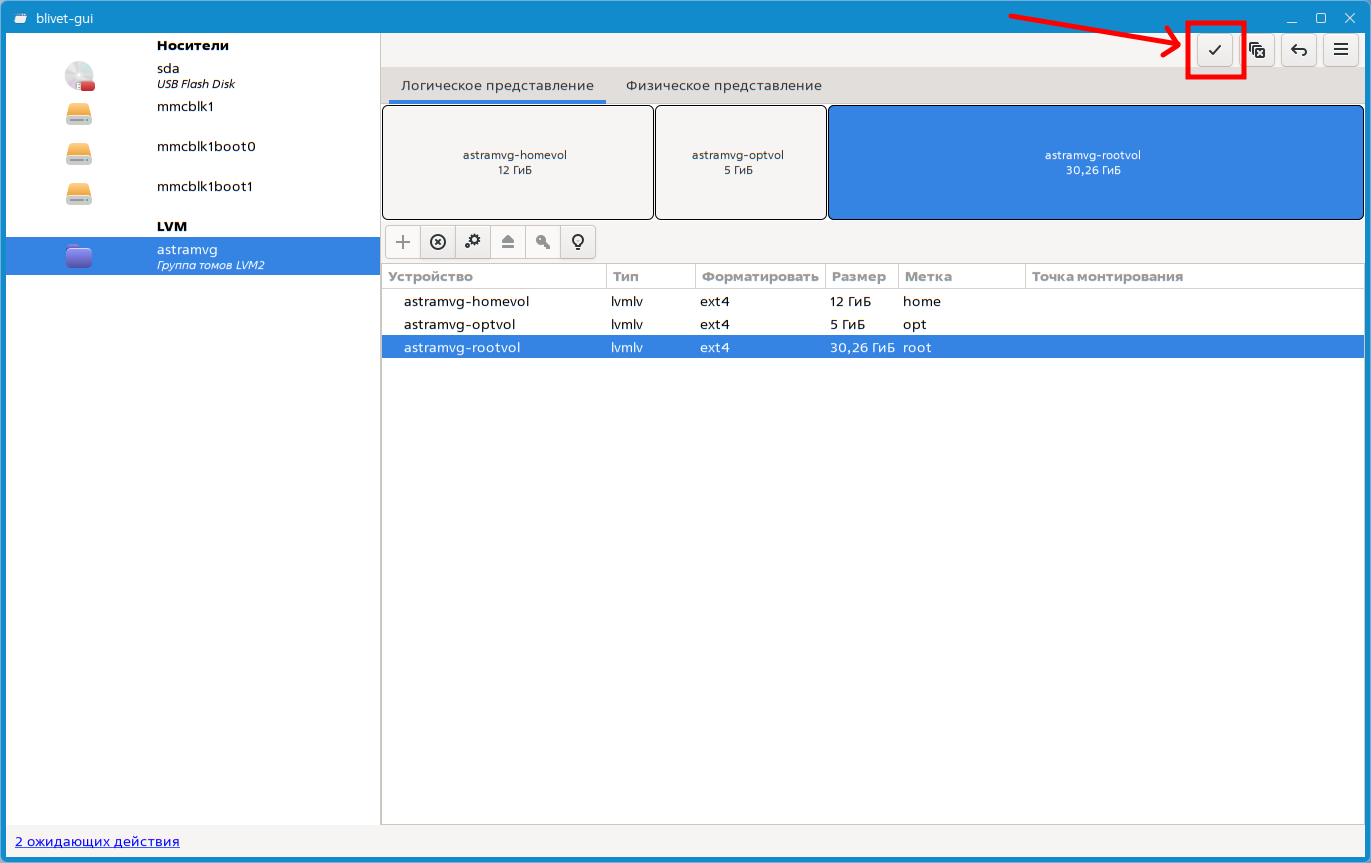Sort by the Размер column header

pyautogui.click(x=859, y=277)
